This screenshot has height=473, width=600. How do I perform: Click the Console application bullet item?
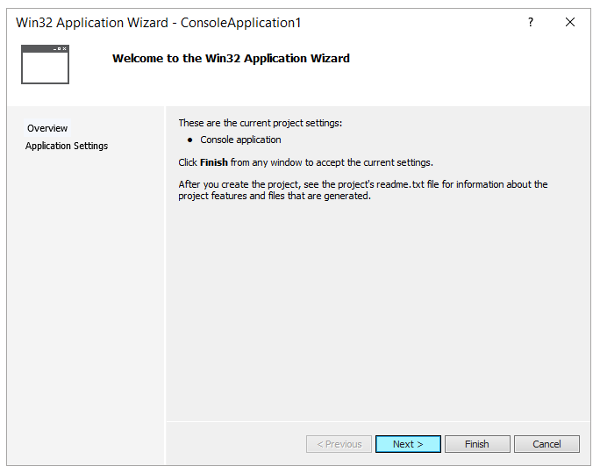(240, 140)
